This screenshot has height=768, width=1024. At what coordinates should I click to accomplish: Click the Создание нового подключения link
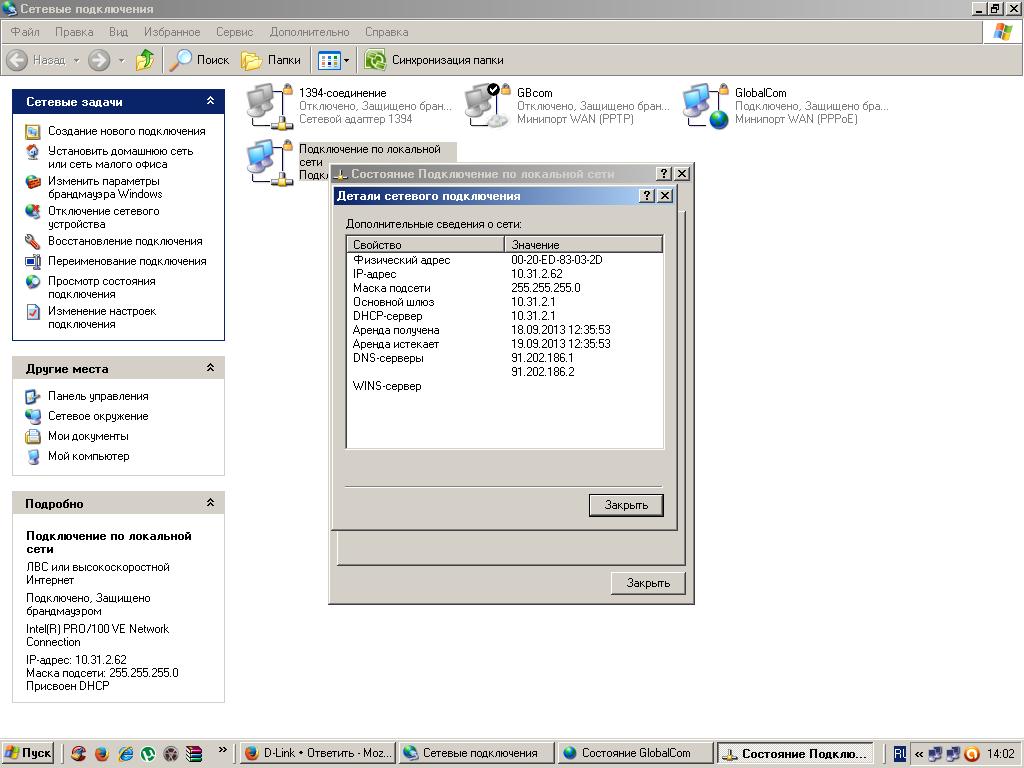click(x=126, y=131)
